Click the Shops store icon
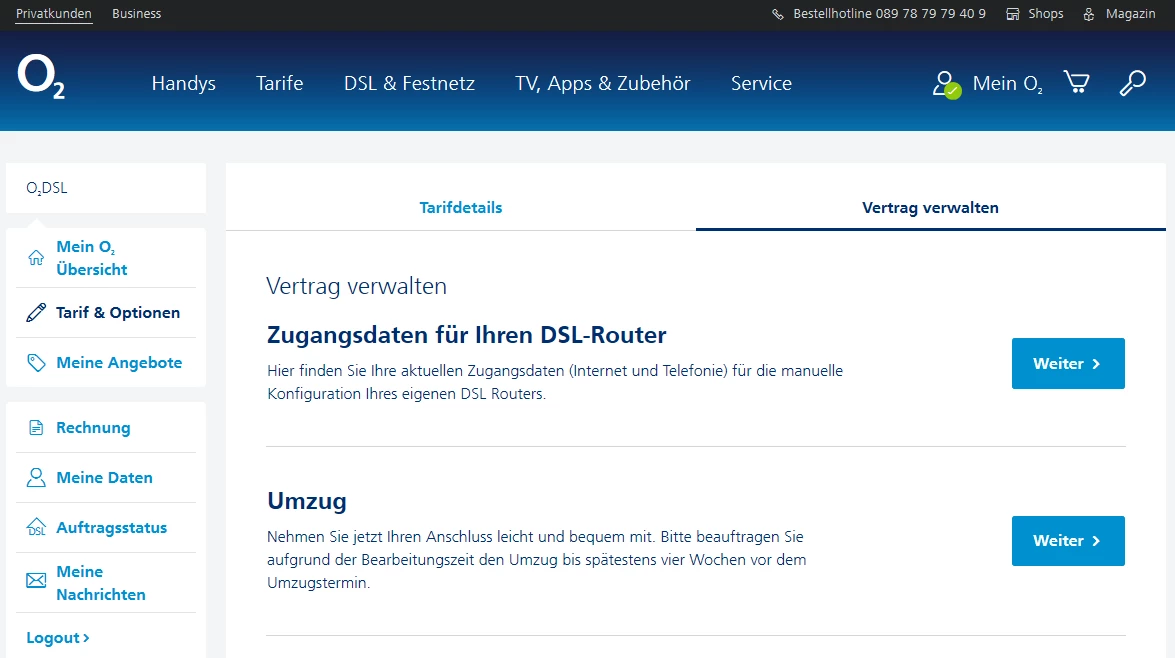 pos(1012,14)
